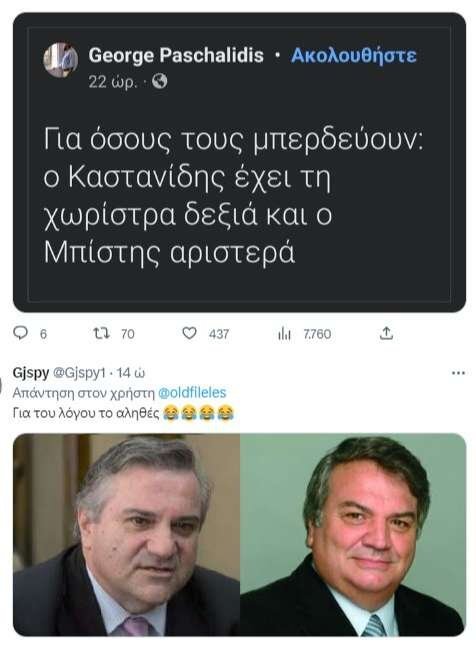Open George Paschalidis profile avatar
Image resolution: width=476 pixels, height=645 pixels.
[60, 60]
